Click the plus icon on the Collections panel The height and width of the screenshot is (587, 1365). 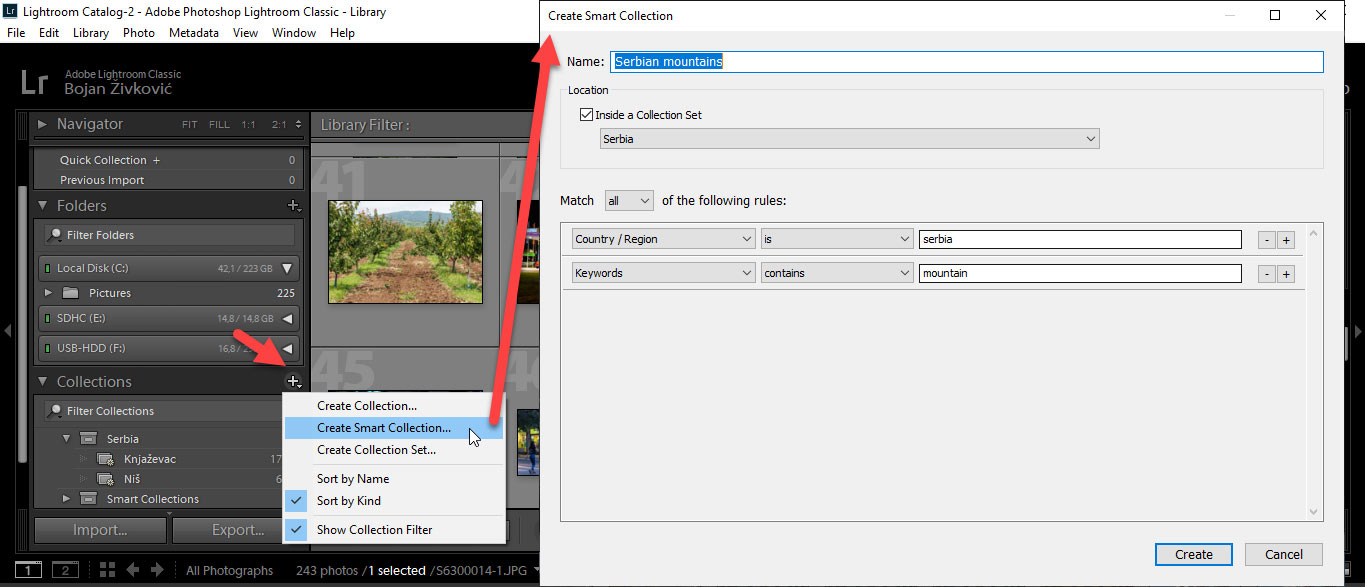[294, 381]
